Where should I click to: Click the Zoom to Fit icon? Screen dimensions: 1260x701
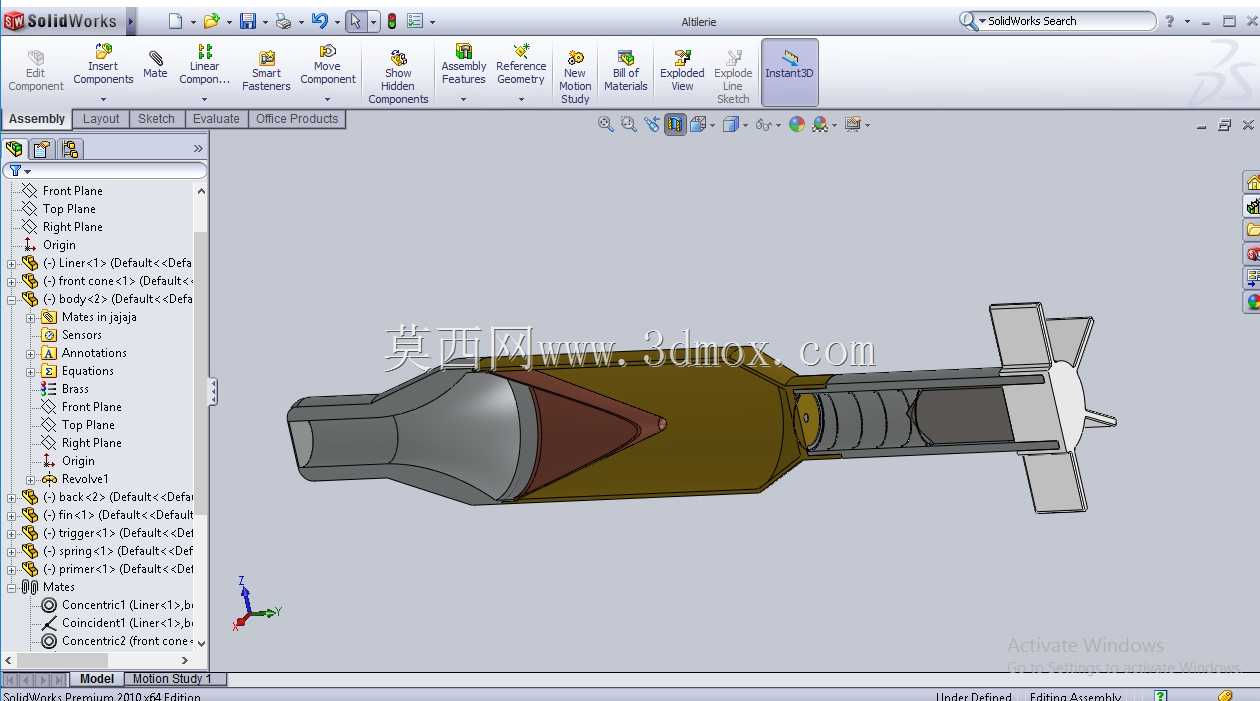click(x=606, y=124)
